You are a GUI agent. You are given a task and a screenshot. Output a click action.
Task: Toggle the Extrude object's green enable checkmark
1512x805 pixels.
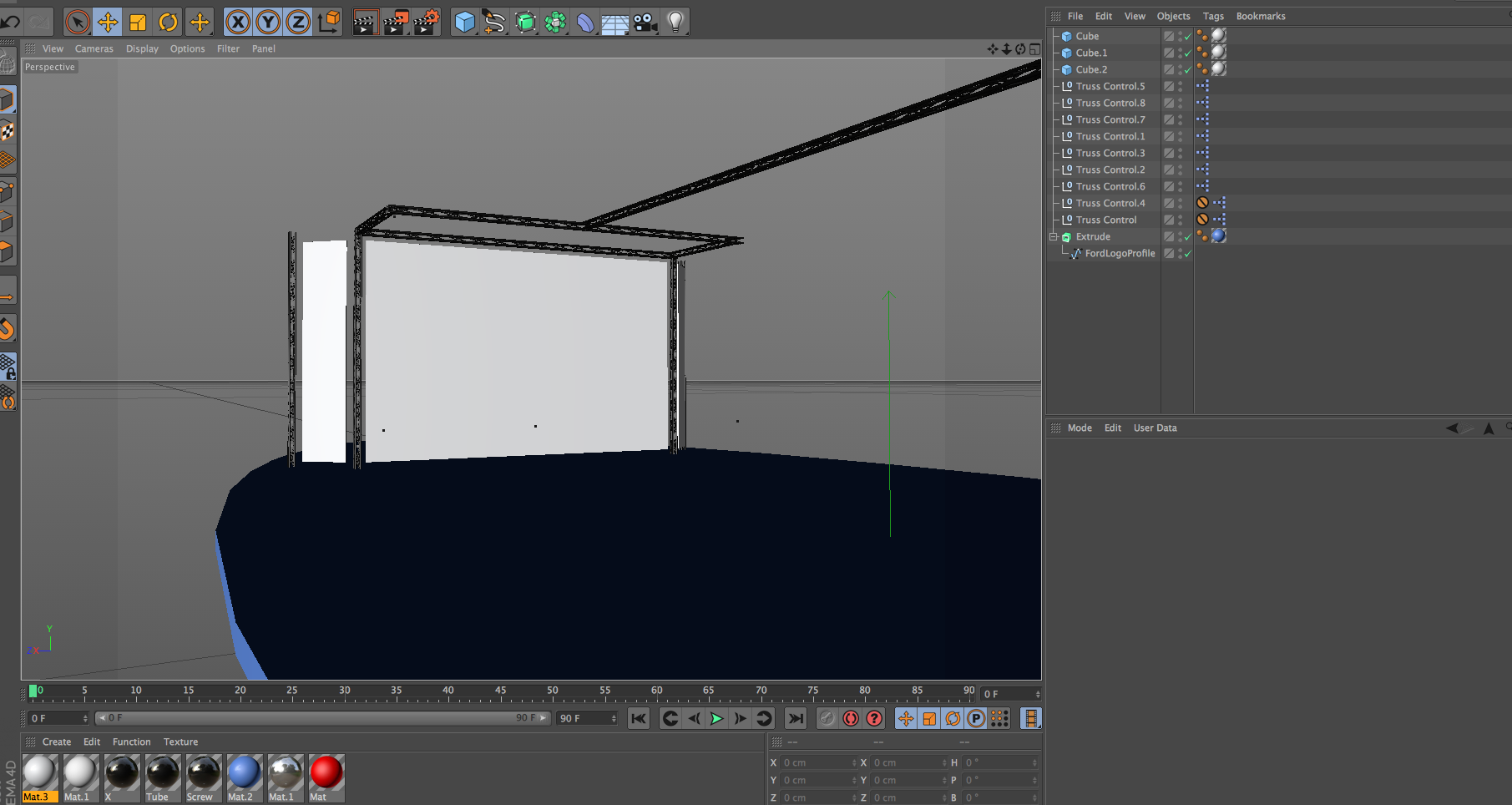point(1188,237)
